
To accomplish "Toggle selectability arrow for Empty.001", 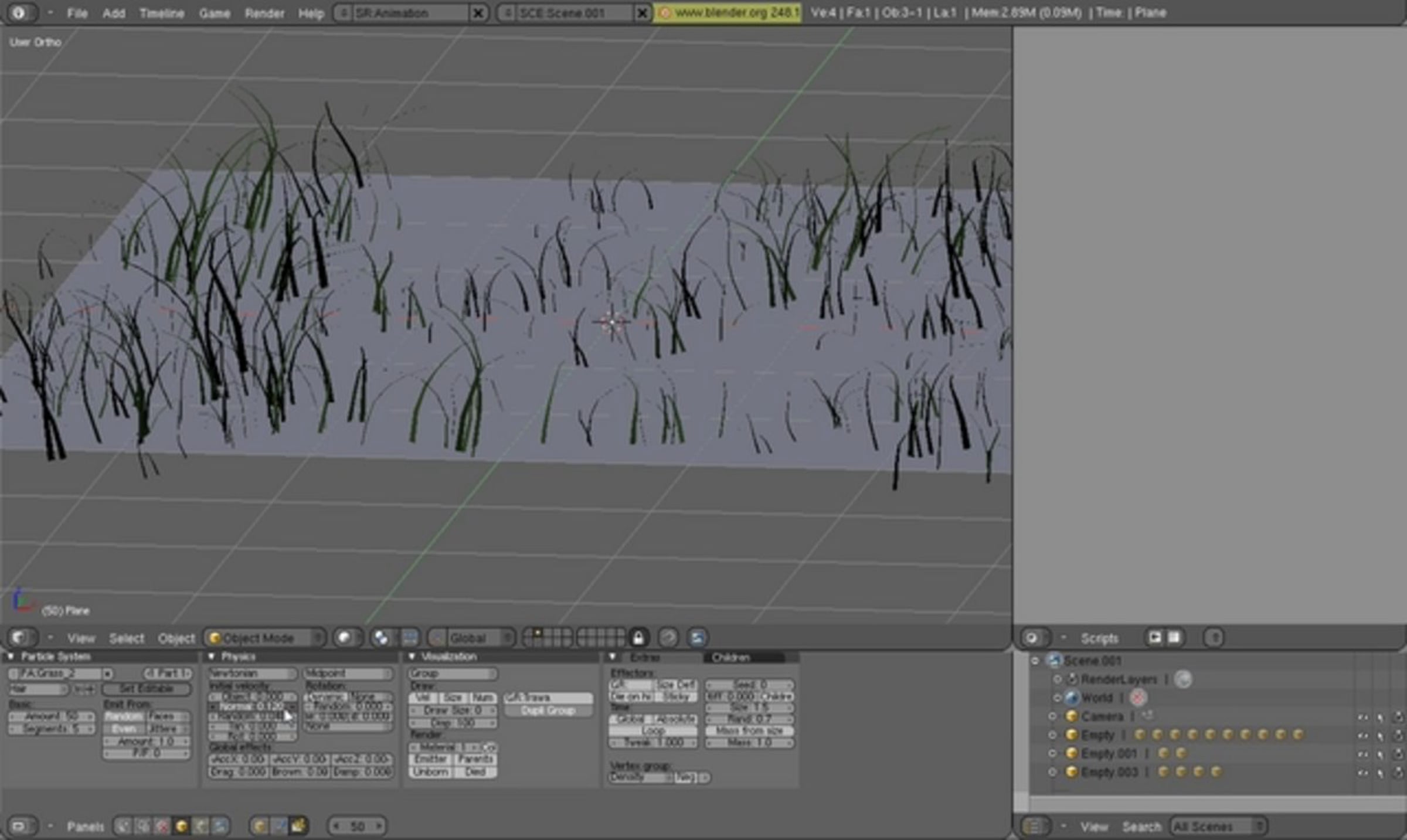I will (1381, 754).
